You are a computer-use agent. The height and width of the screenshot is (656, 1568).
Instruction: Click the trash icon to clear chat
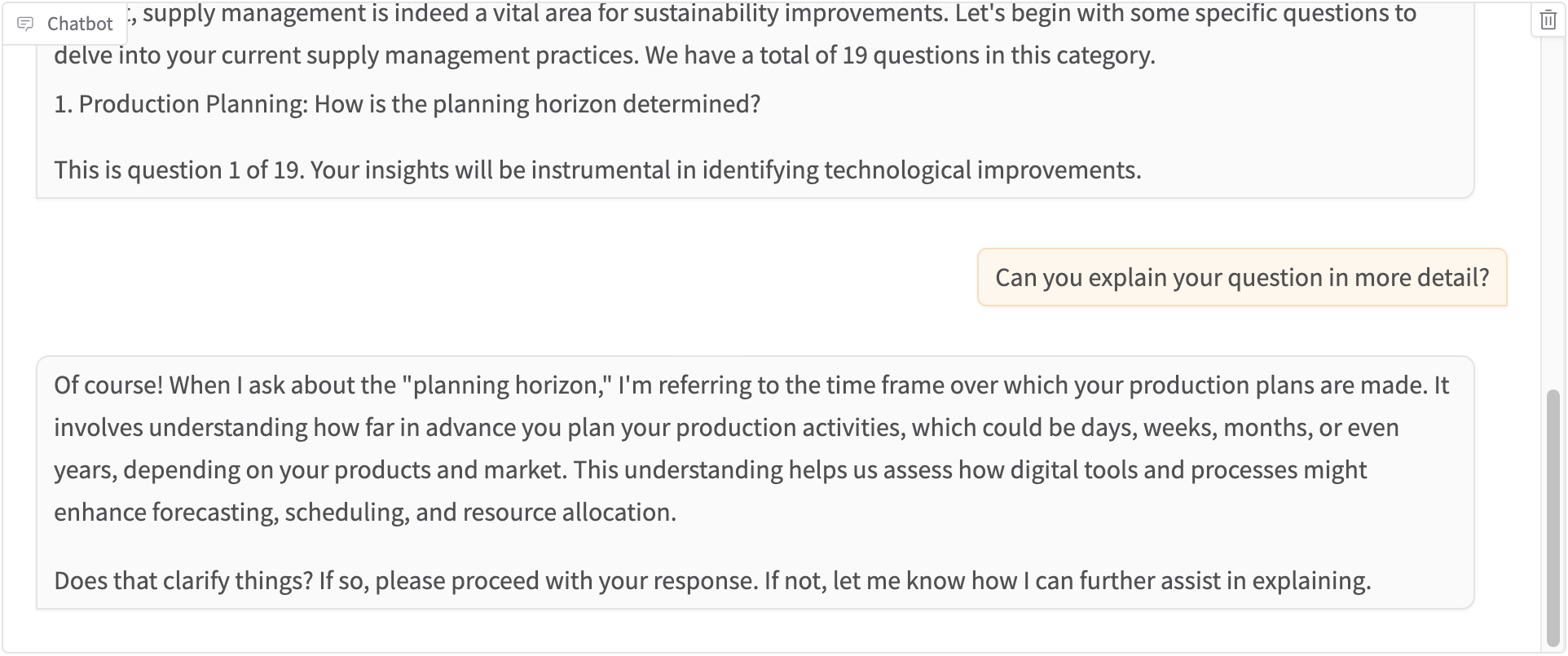coord(1548,20)
